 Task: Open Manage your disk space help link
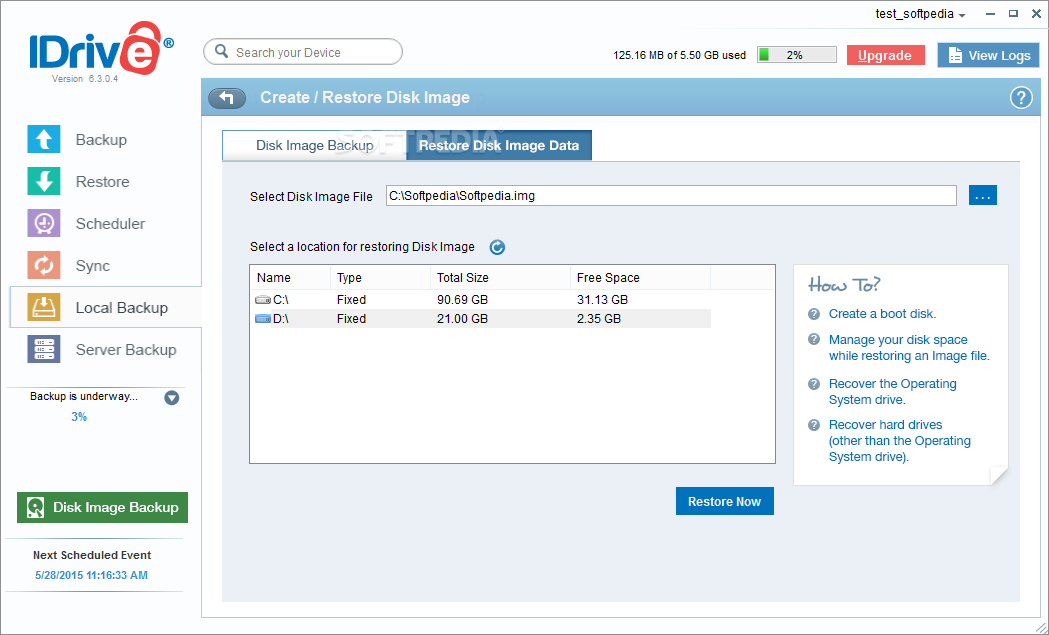(909, 348)
